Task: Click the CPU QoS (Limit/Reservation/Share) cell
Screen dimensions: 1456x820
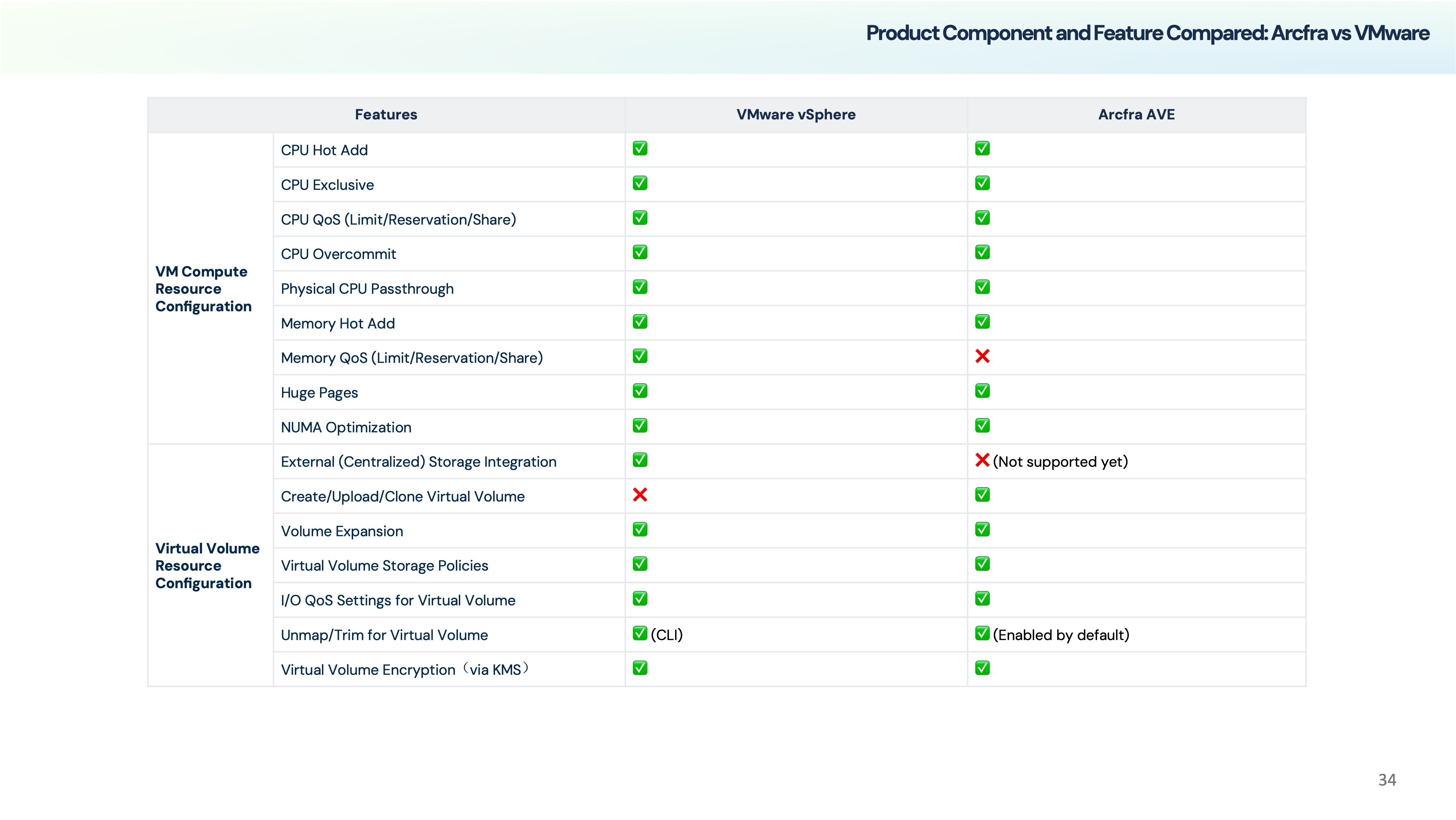Action: 449,219
